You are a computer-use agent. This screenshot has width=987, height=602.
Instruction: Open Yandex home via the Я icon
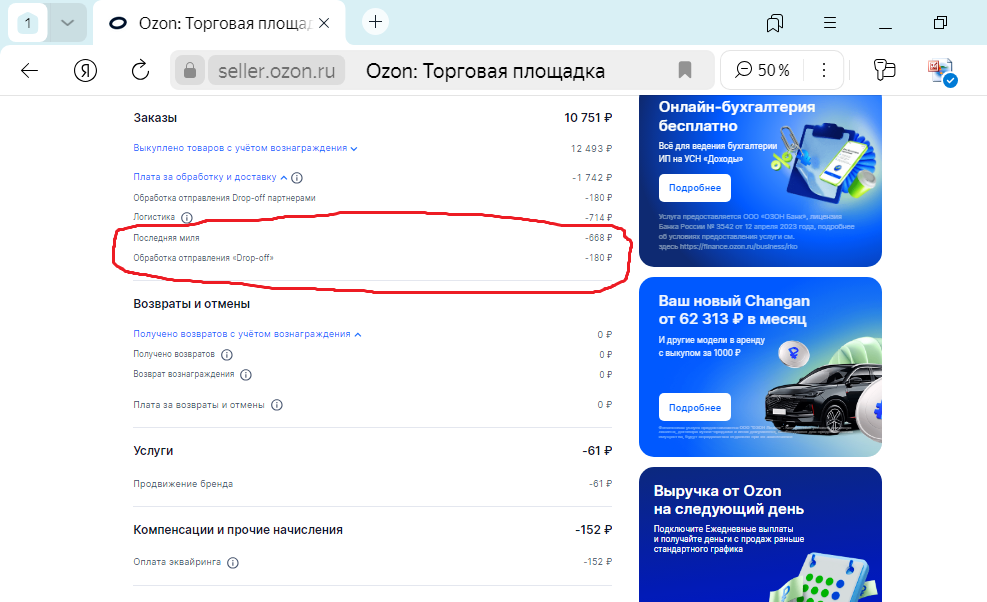click(x=85, y=71)
